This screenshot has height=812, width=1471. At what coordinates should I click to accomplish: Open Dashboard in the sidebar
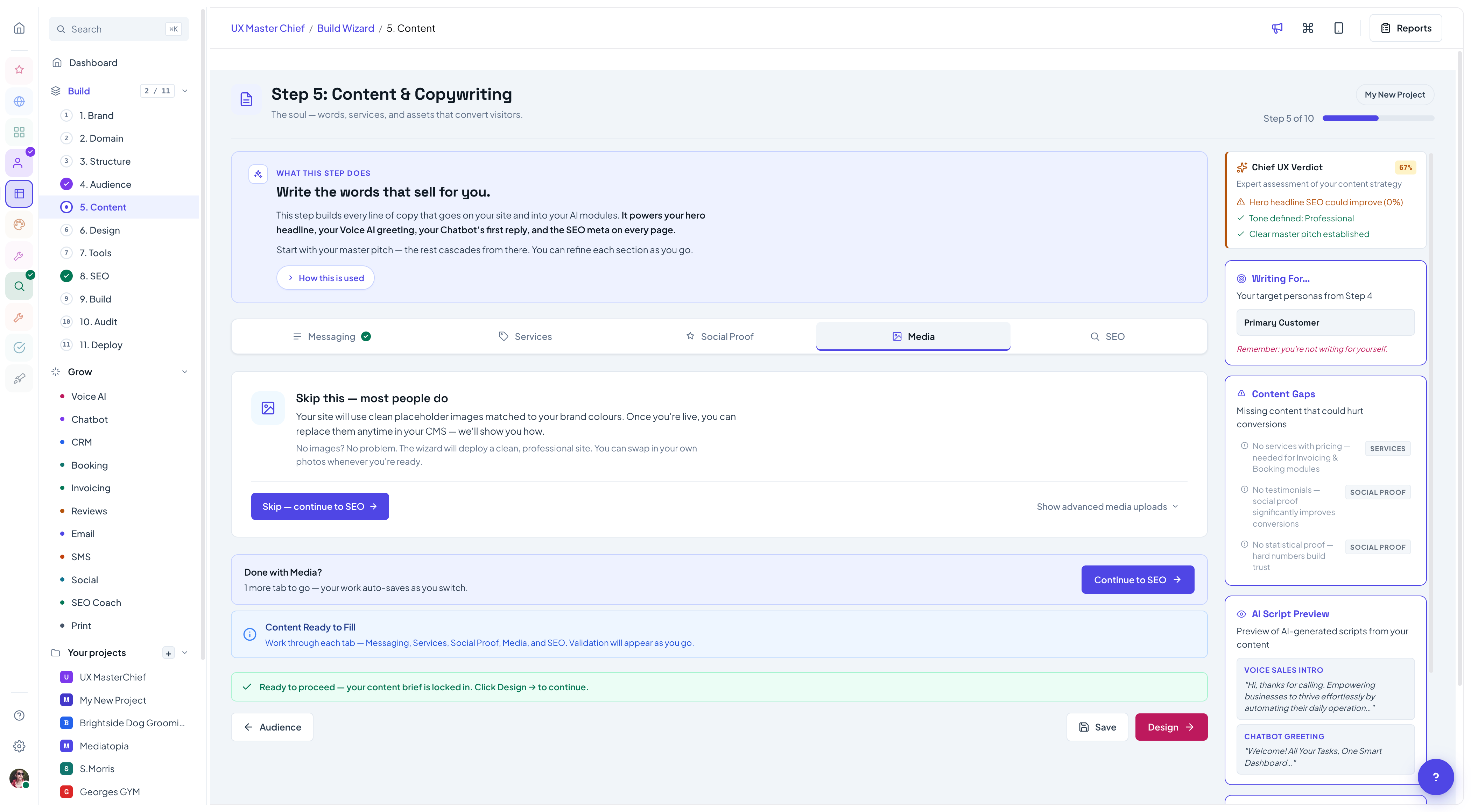click(119, 63)
